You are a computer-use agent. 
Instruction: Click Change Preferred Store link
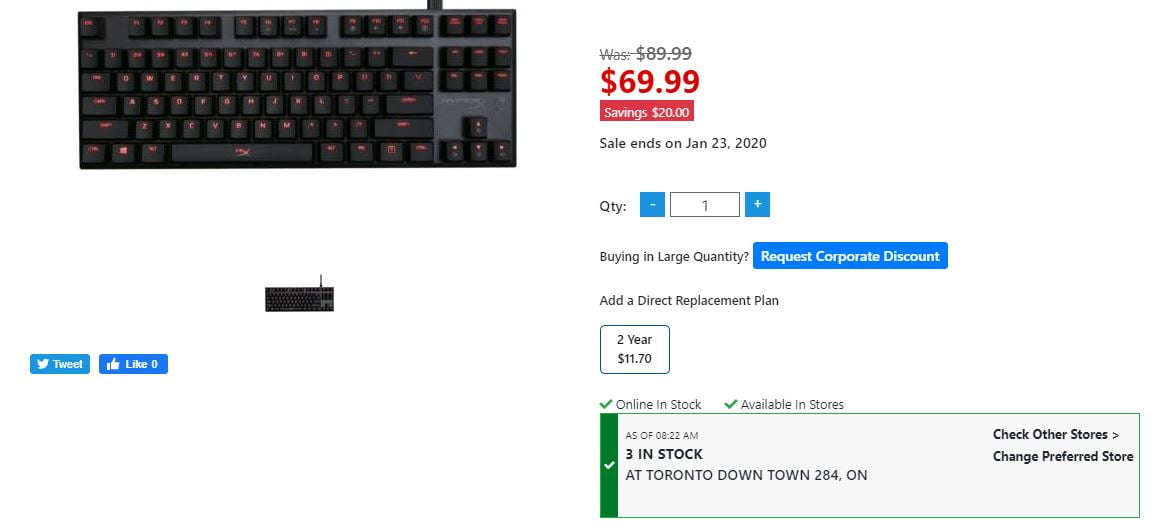(1063, 457)
